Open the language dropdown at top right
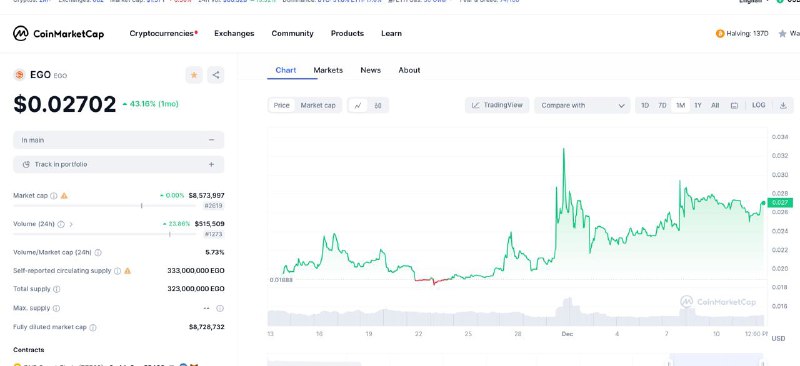This screenshot has width=800, height=366. click(x=754, y=2)
